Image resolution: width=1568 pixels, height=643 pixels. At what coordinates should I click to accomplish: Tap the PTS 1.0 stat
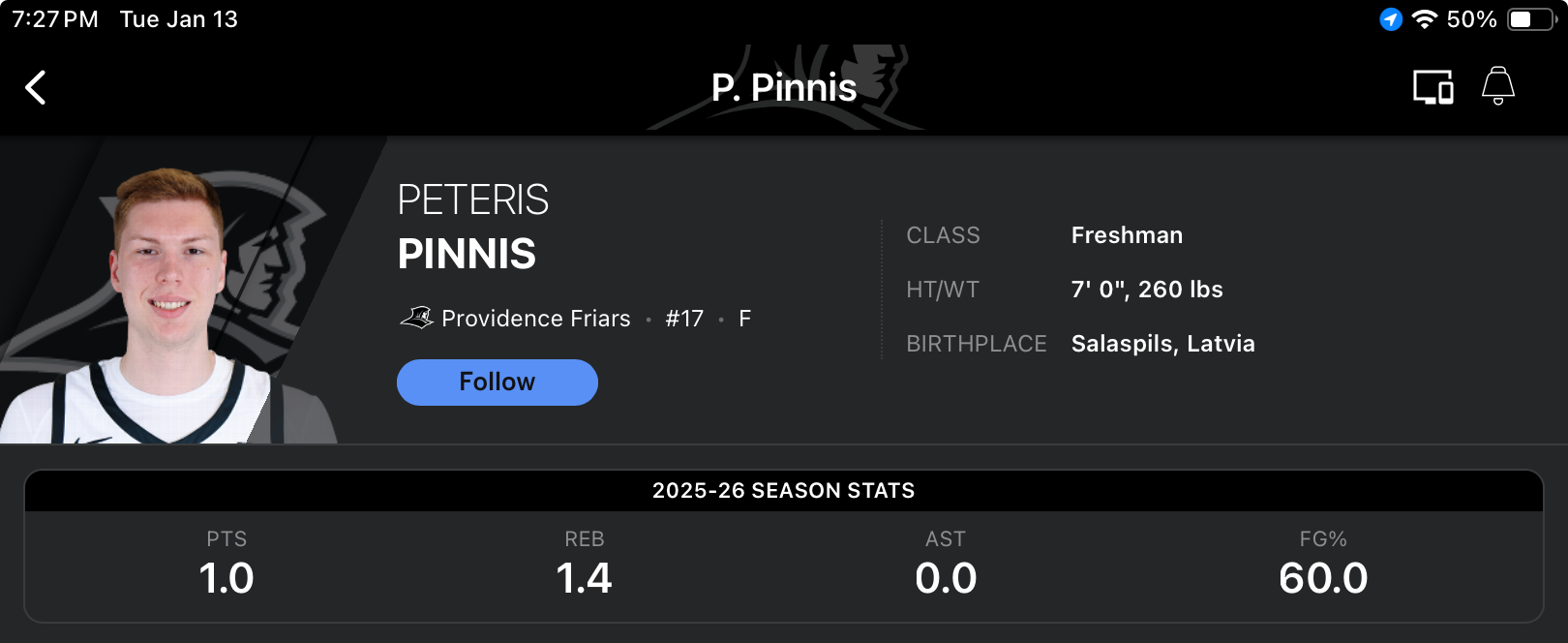(x=226, y=565)
